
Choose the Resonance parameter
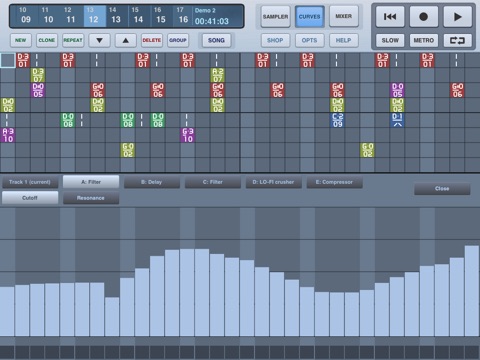pos(91,198)
